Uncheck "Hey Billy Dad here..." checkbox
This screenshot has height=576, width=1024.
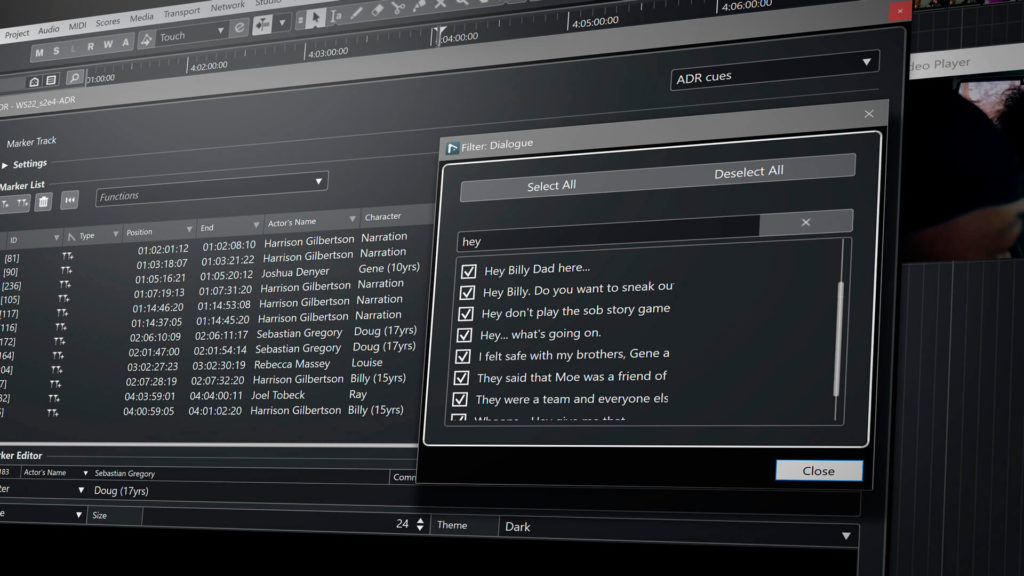[x=468, y=271]
